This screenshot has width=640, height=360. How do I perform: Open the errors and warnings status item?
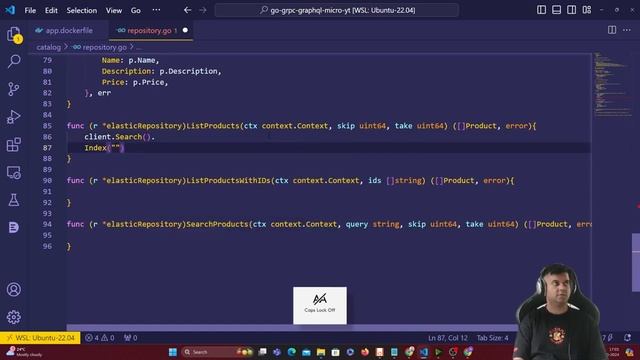pyautogui.click(x=100, y=338)
